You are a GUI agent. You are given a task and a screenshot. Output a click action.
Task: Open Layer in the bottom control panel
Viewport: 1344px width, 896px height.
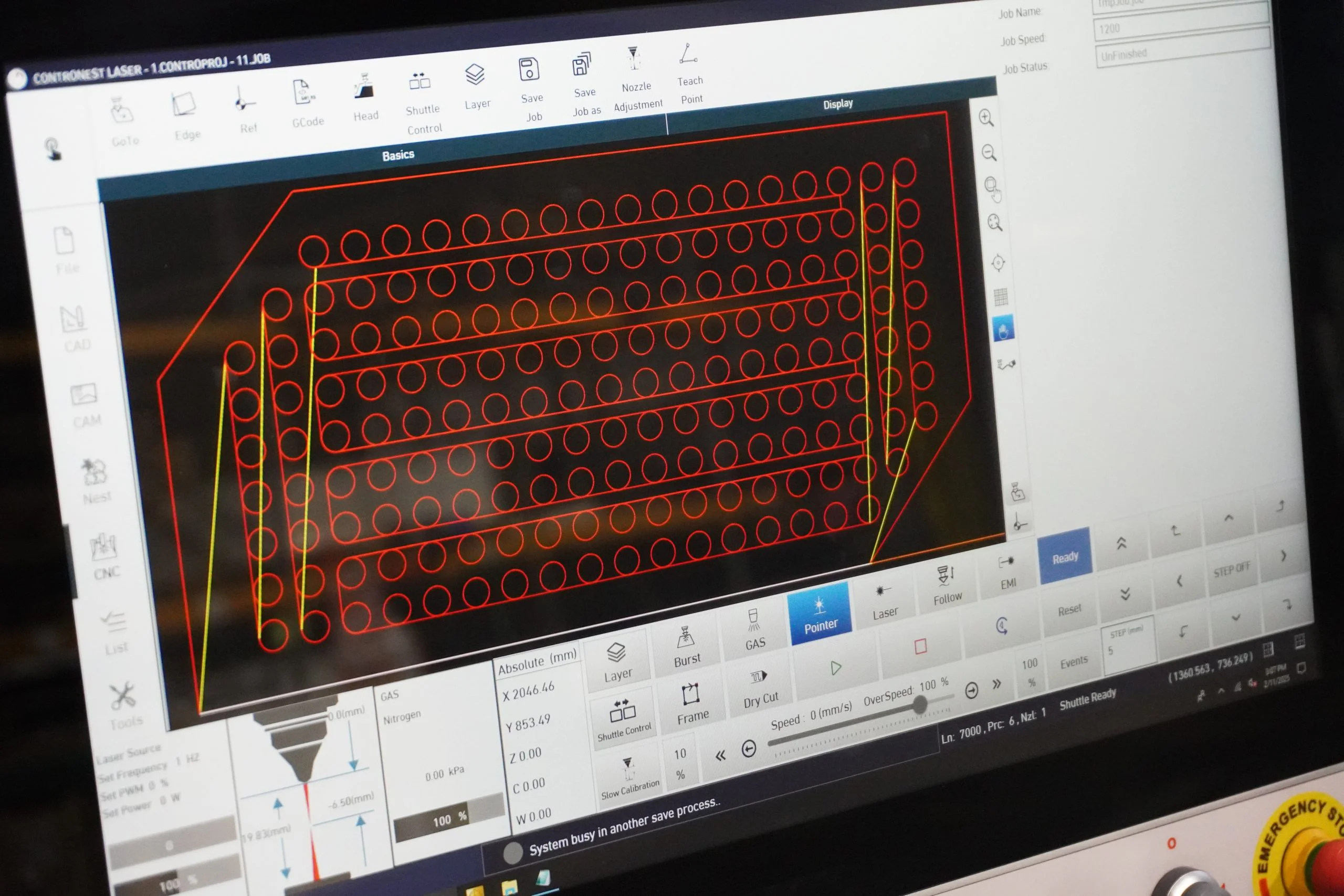[x=618, y=662]
